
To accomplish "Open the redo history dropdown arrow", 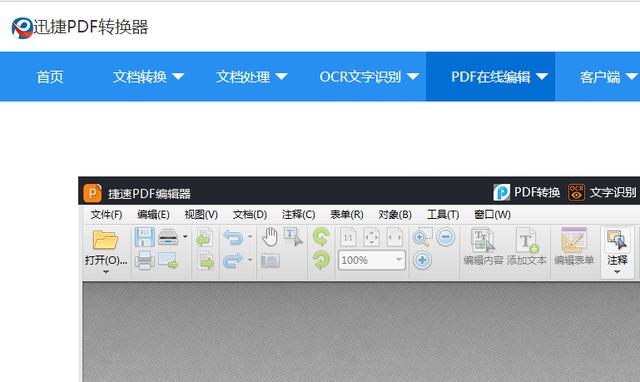I will tap(250, 260).
